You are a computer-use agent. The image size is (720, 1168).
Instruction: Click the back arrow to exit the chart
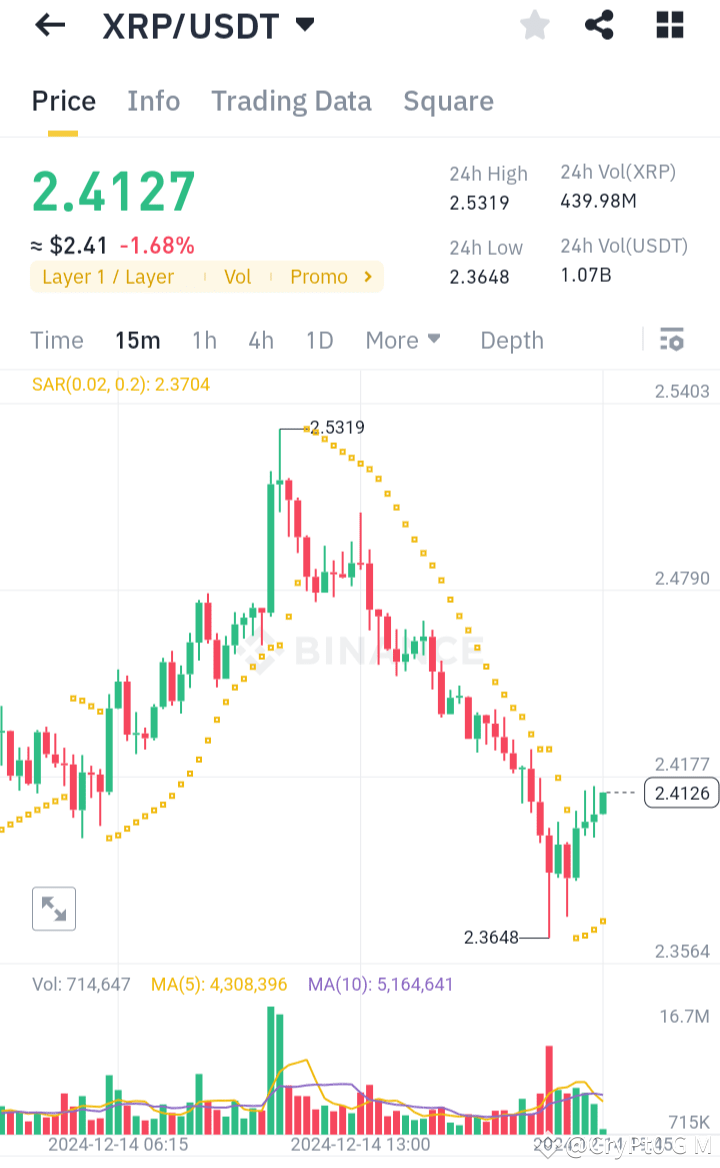[x=48, y=25]
